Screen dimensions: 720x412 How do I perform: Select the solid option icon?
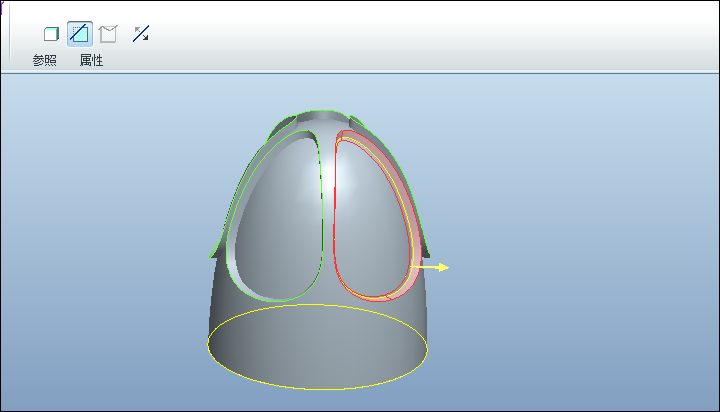click(51, 34)
